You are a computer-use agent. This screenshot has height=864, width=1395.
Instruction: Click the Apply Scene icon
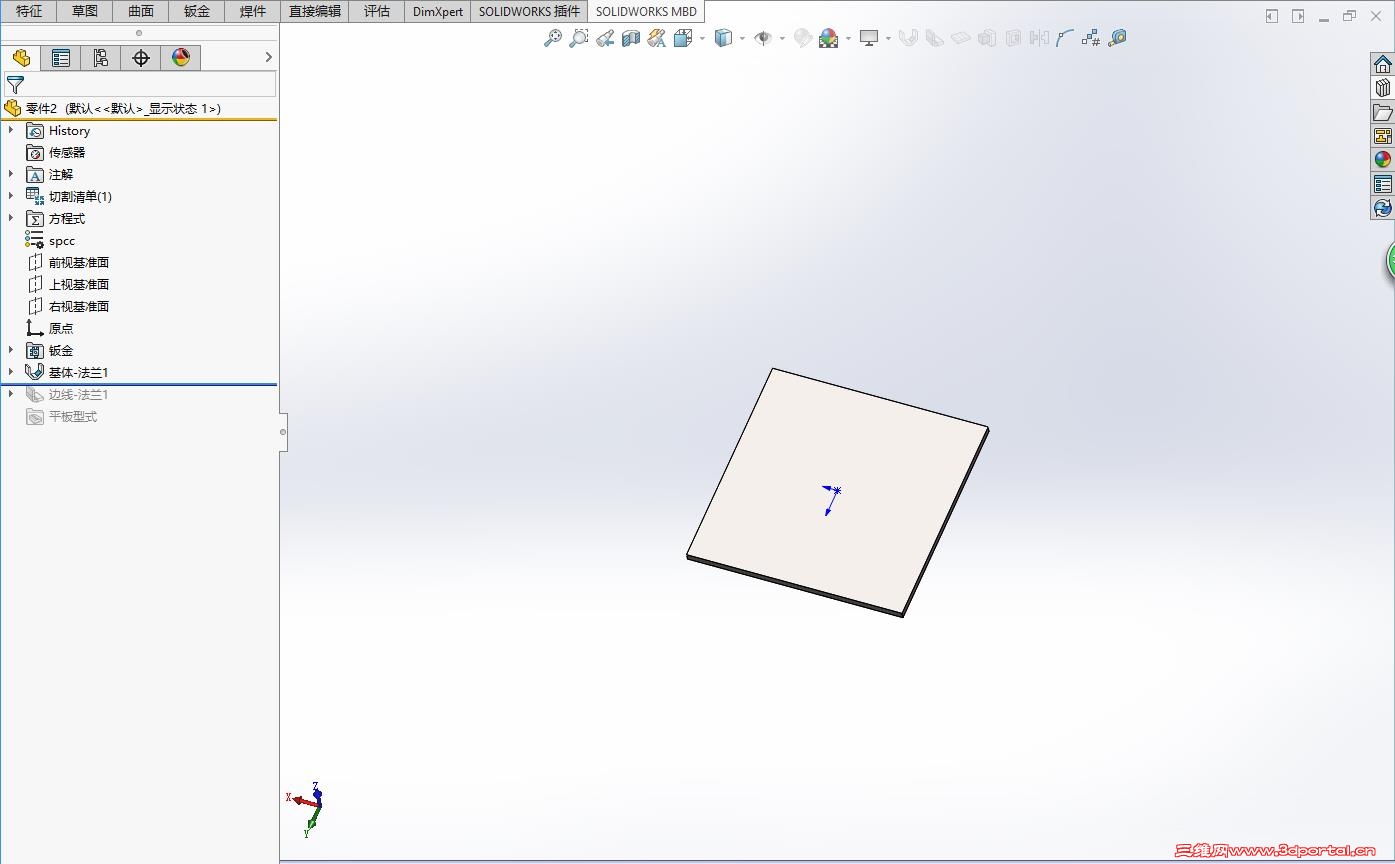[x=828, y=38]
